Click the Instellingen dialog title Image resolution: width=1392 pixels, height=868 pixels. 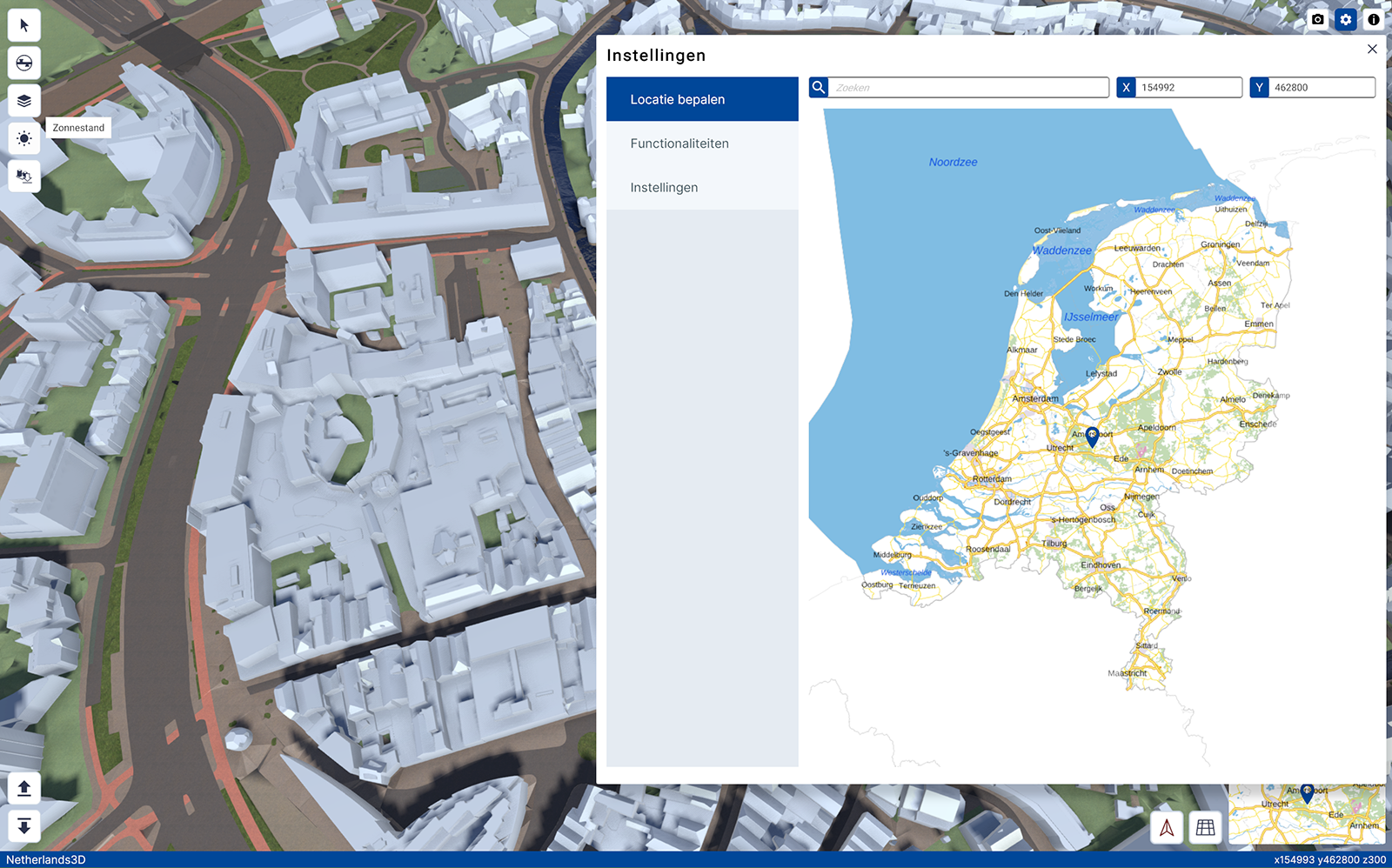click(656, 56)
